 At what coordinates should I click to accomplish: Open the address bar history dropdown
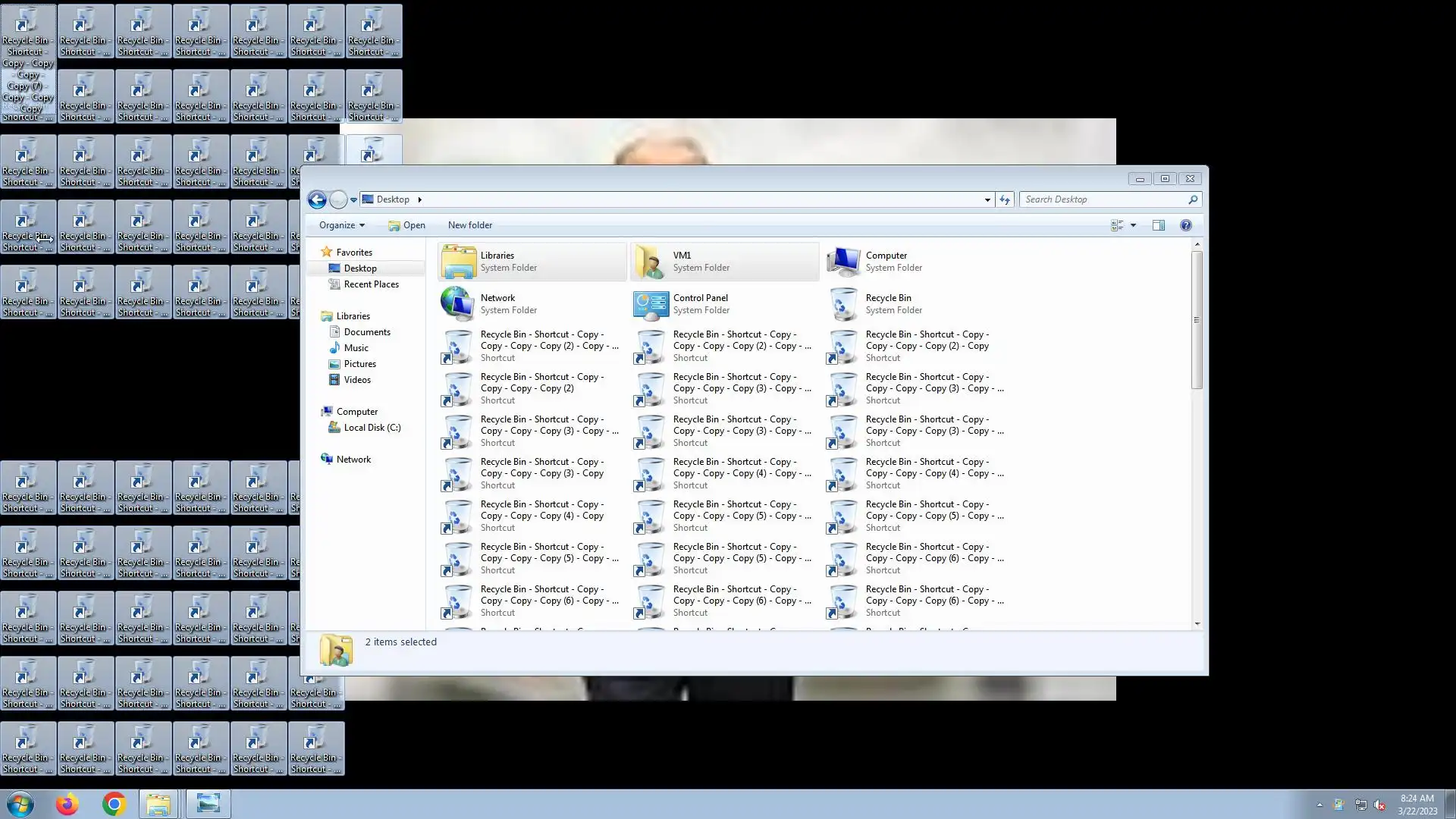click(987, 199)
